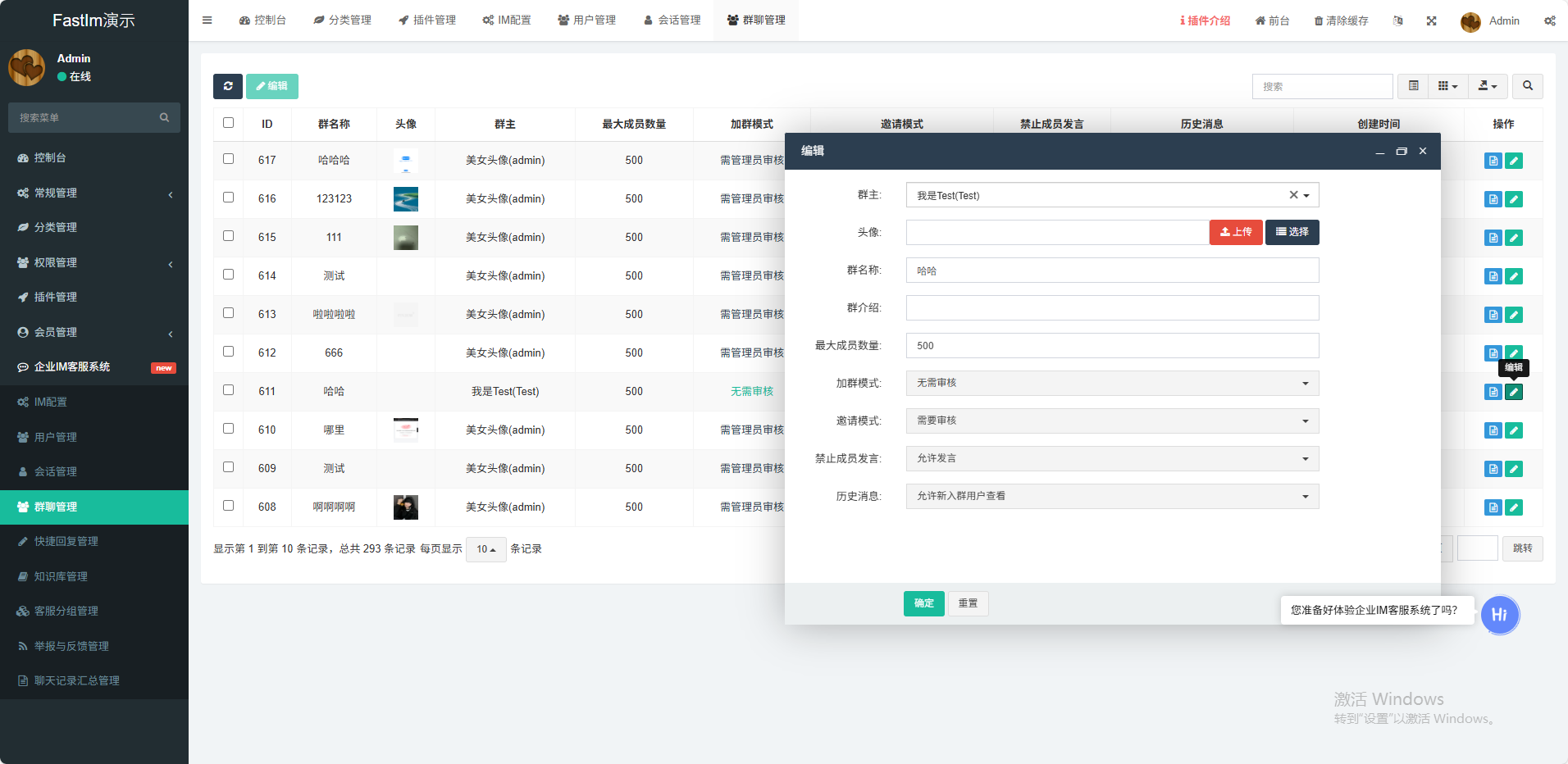Image resolution: width=1568 pixels, height=764 pixels.
Task: Switch to the 用户管理 top tab
Action: 586,20
